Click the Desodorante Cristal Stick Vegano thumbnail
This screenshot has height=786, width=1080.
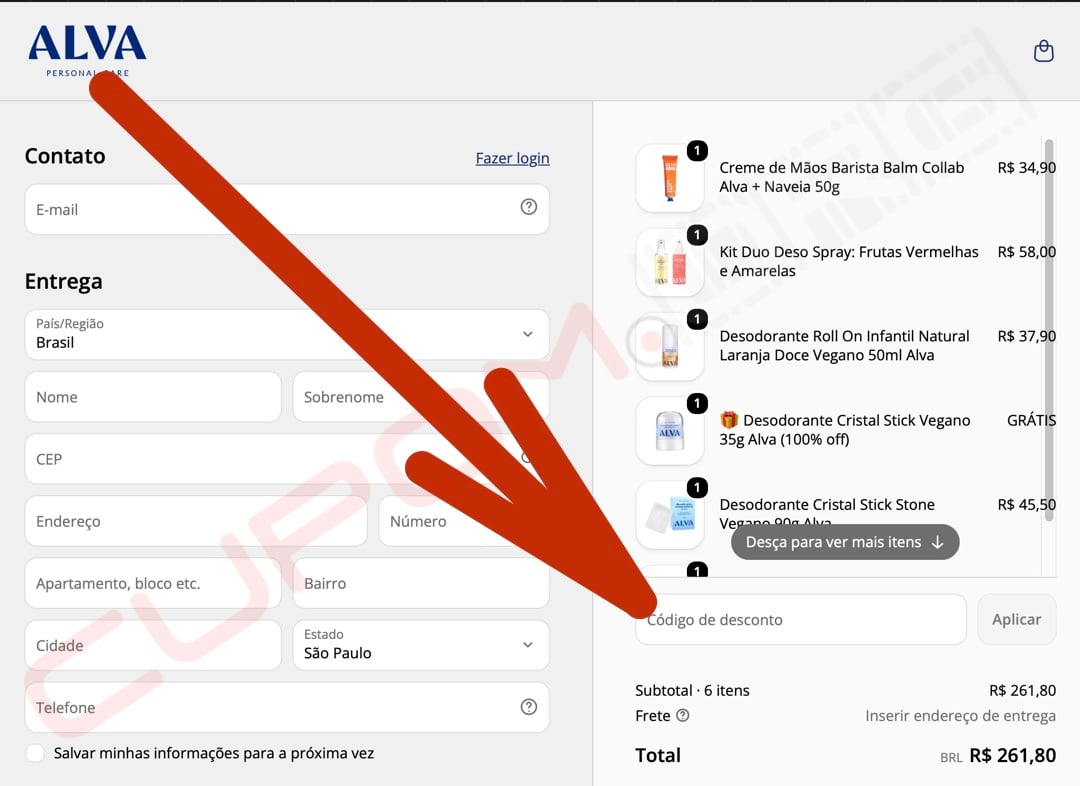669,431
